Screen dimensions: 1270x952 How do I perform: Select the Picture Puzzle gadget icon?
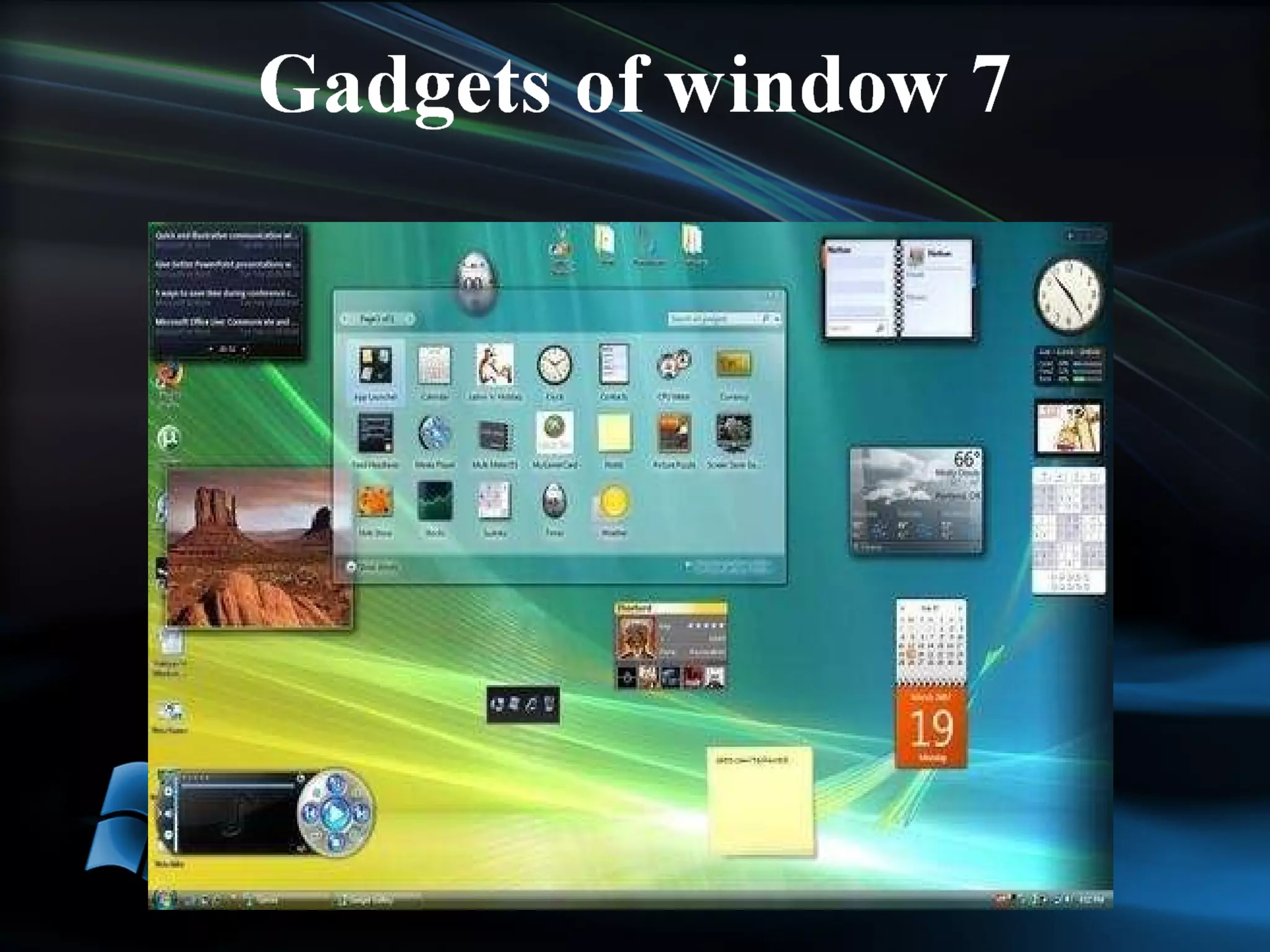click(674, 433)
